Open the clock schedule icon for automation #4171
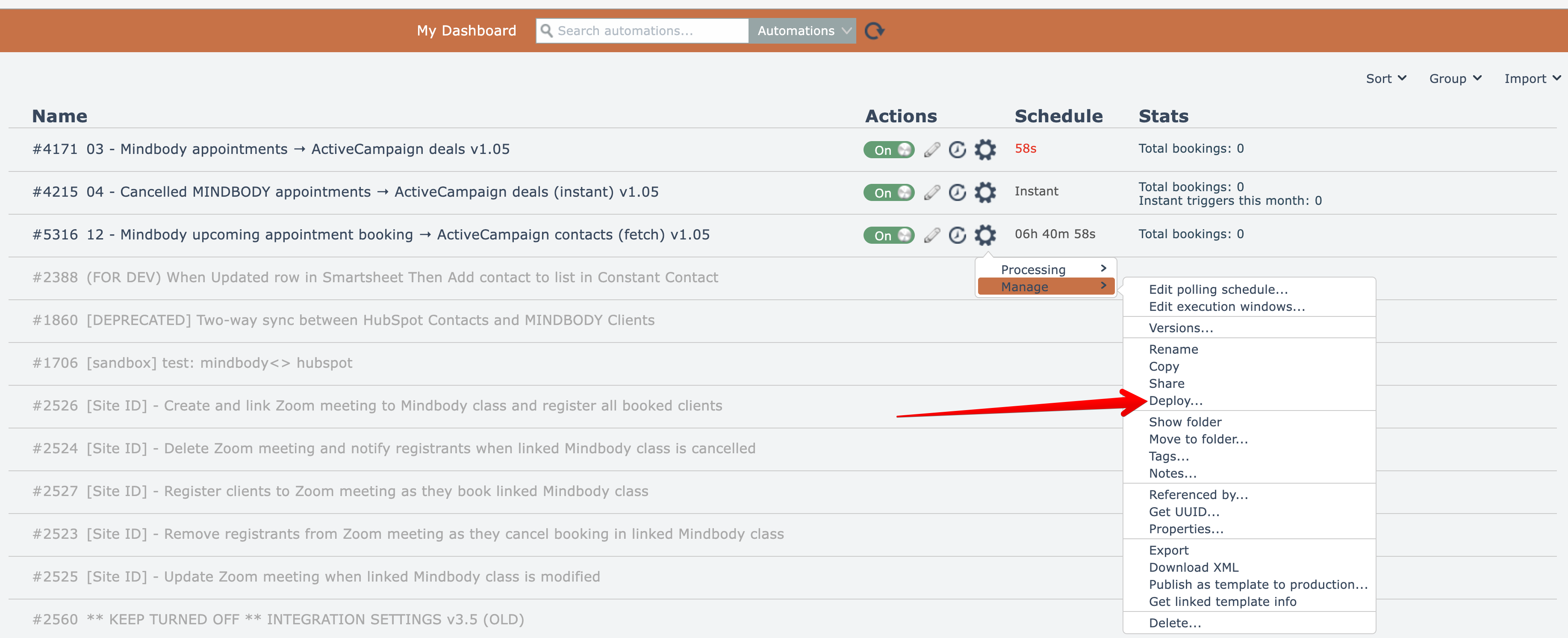 [x=957, y=150]
